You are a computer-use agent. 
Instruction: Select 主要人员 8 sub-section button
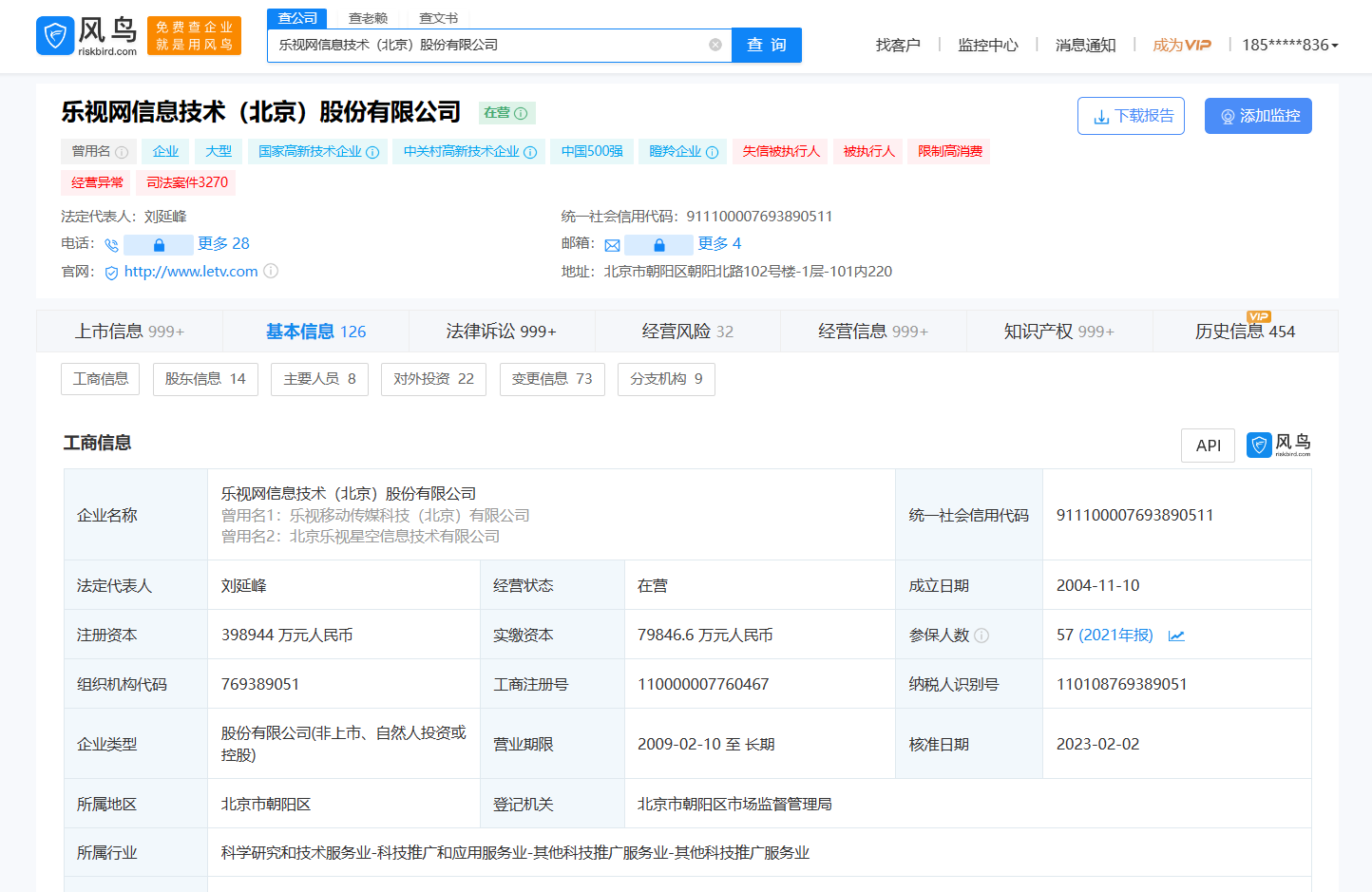coord(319,379)
